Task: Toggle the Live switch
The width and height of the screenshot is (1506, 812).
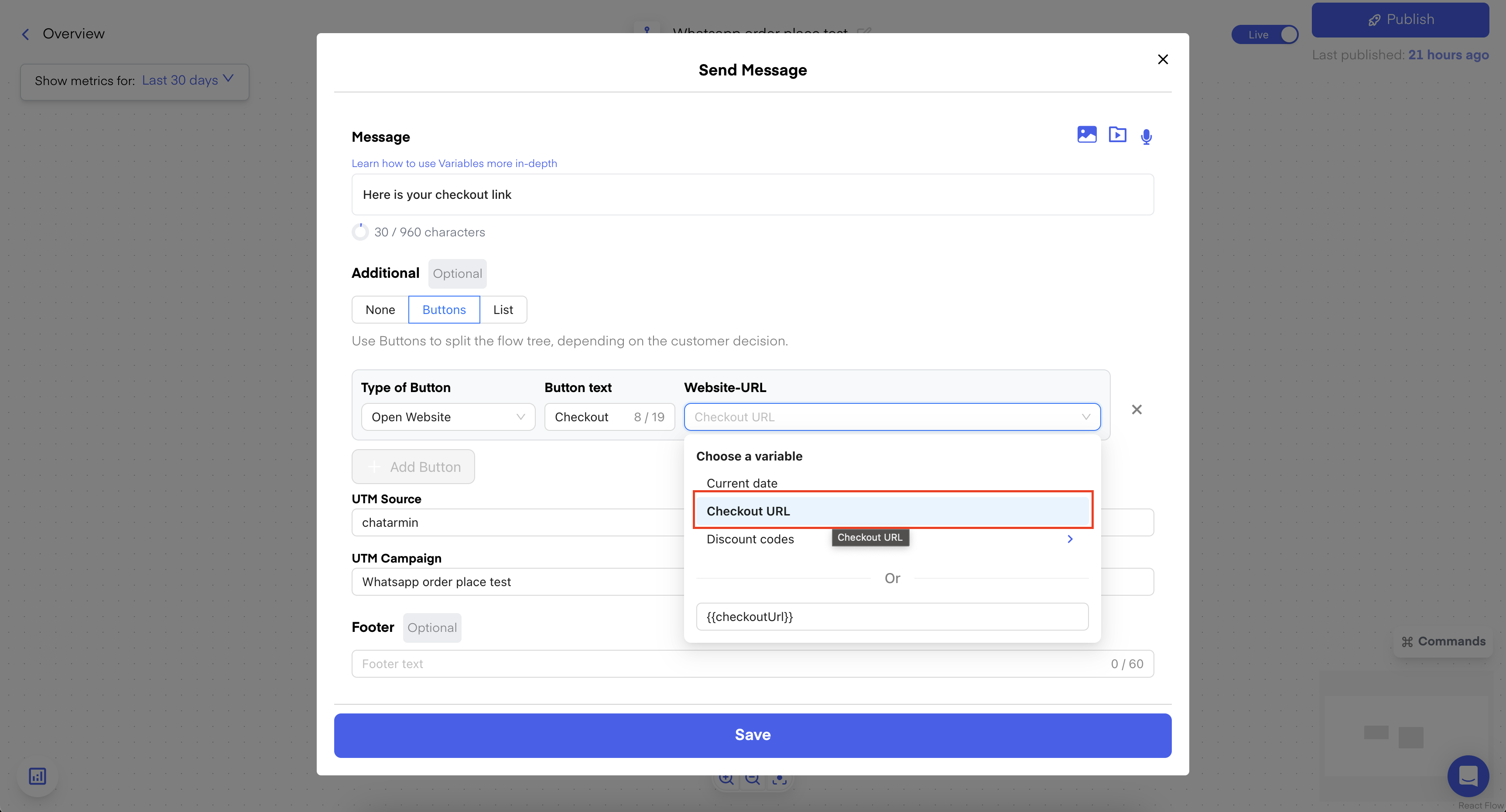Action: tap(1265, 34)
